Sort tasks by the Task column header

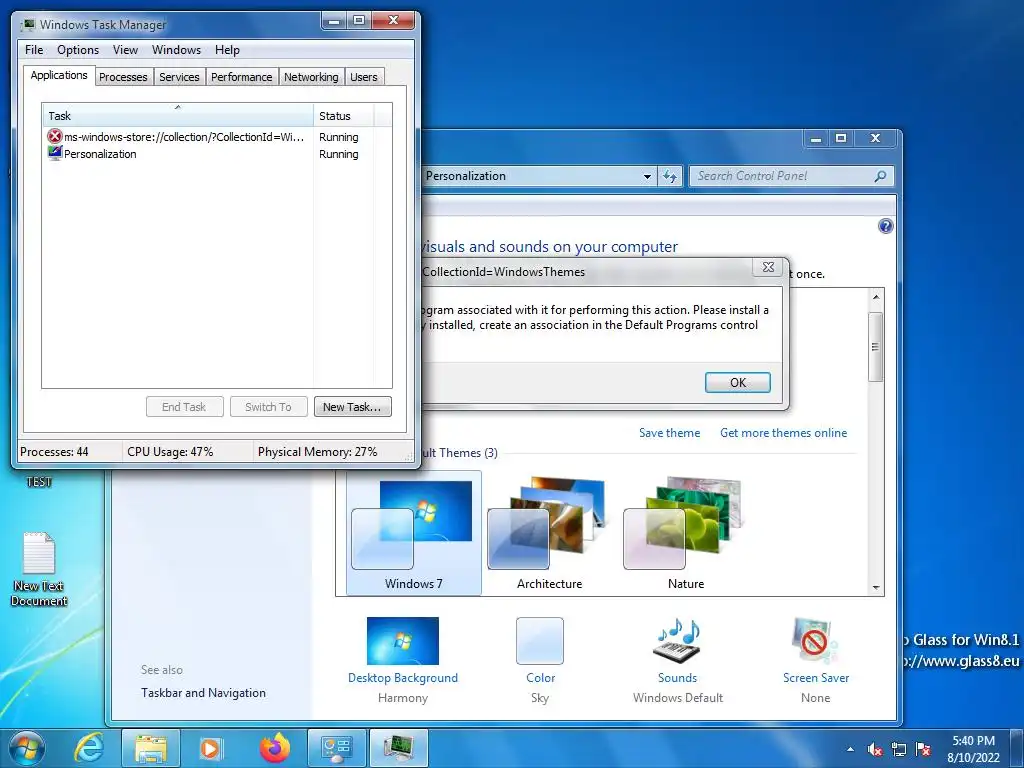[178, 116]
